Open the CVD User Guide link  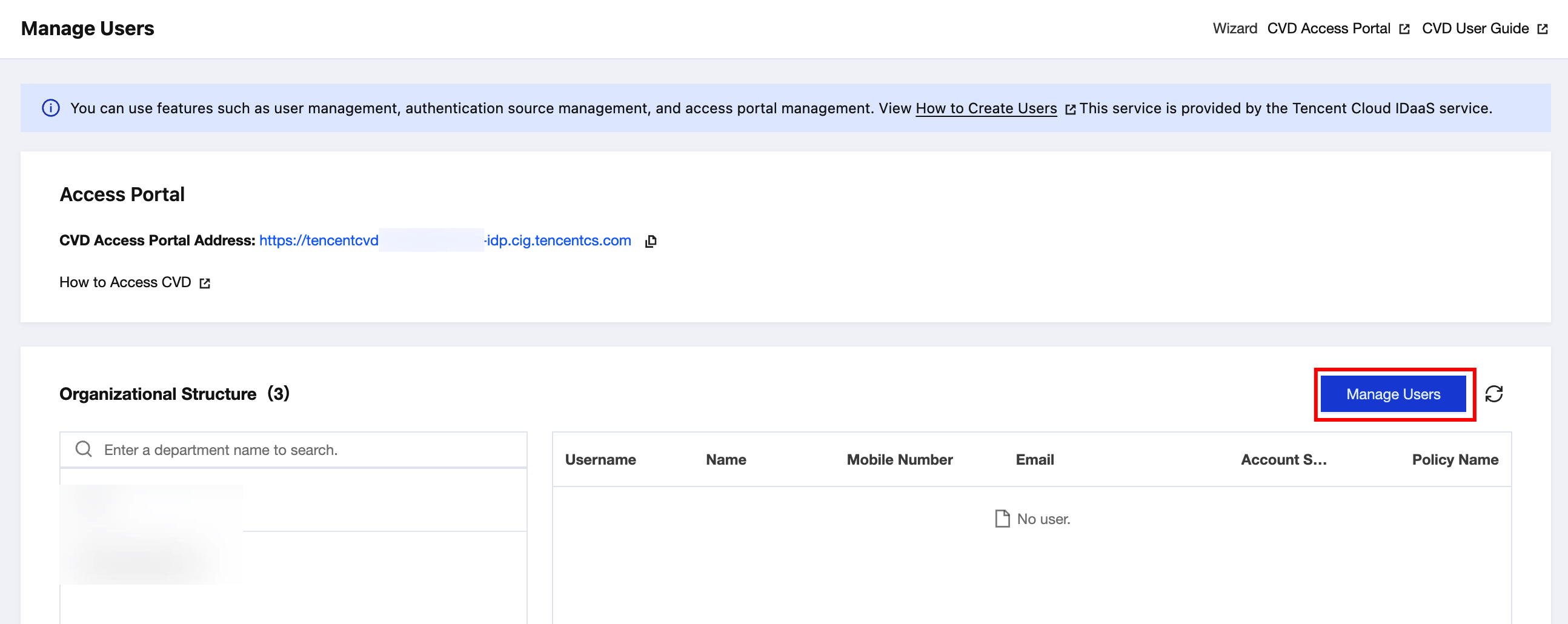1474,28
